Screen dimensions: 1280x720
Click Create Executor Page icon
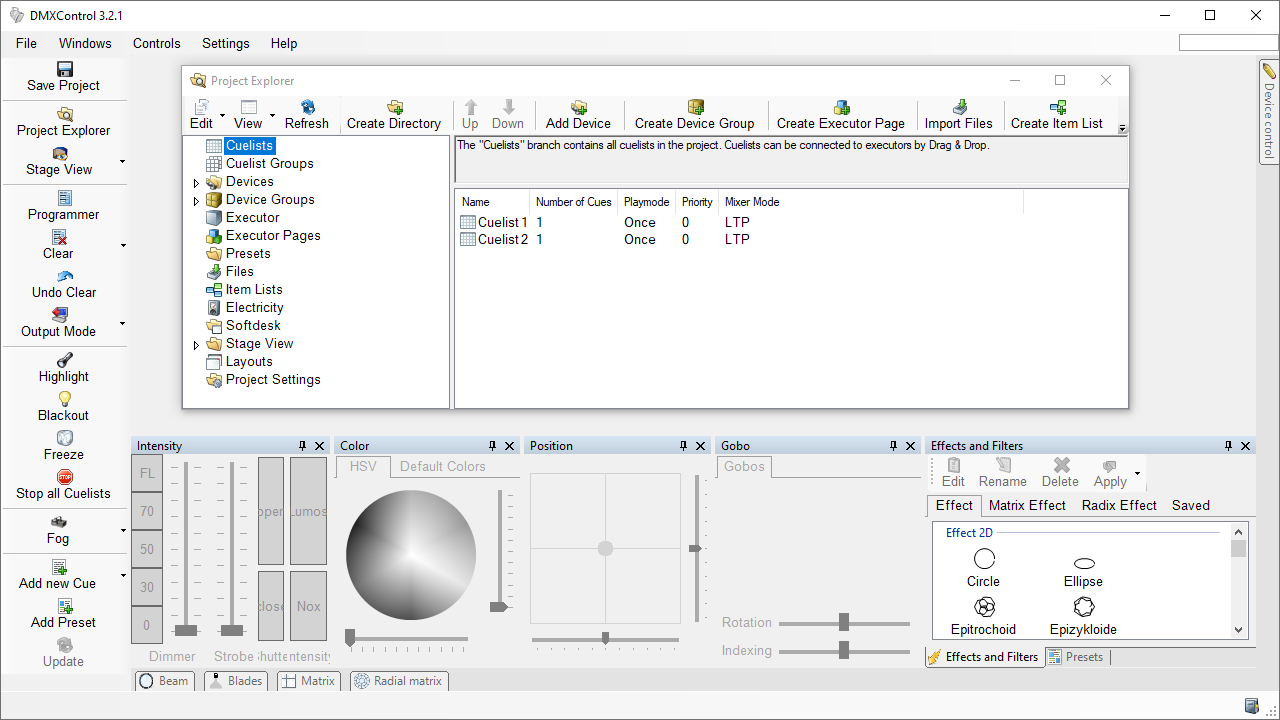841,107
